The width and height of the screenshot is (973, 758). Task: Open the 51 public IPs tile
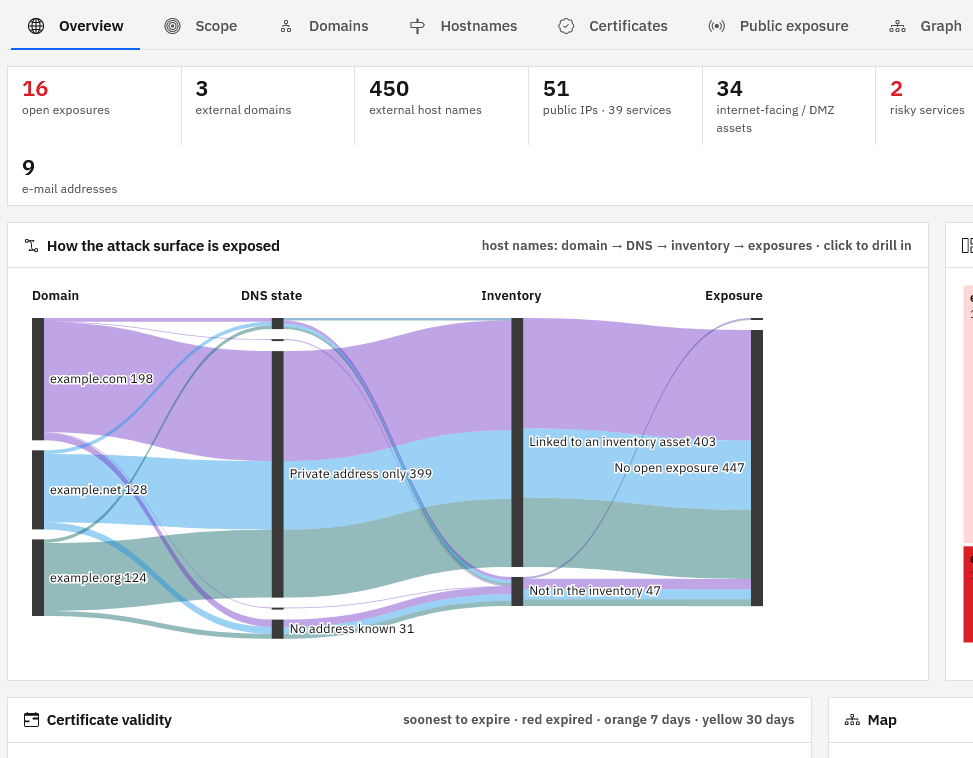616,106
